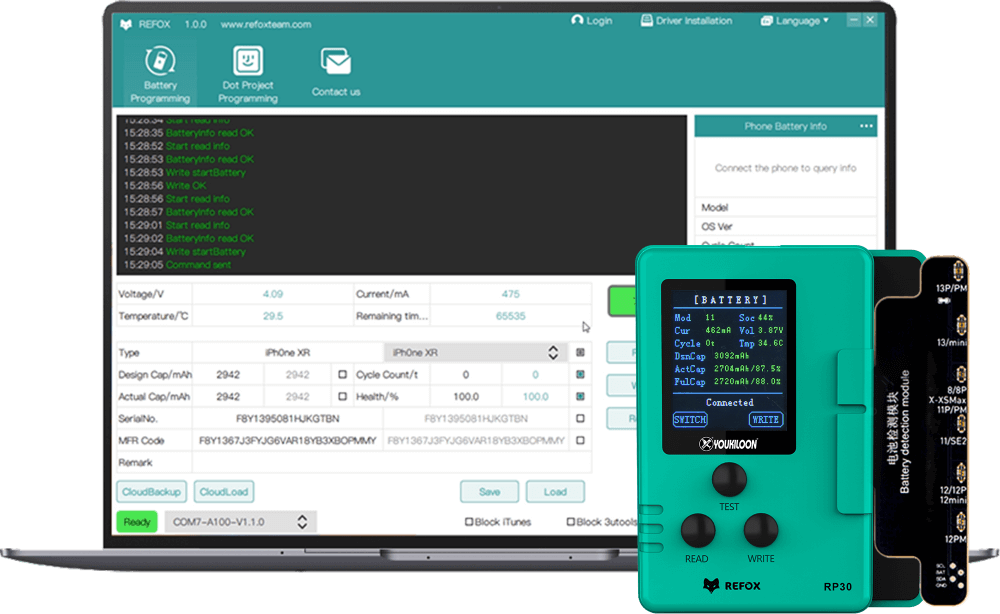1000x614 pixels.
Task: Open the Language dropdown menu
Action: coord(795,20)
